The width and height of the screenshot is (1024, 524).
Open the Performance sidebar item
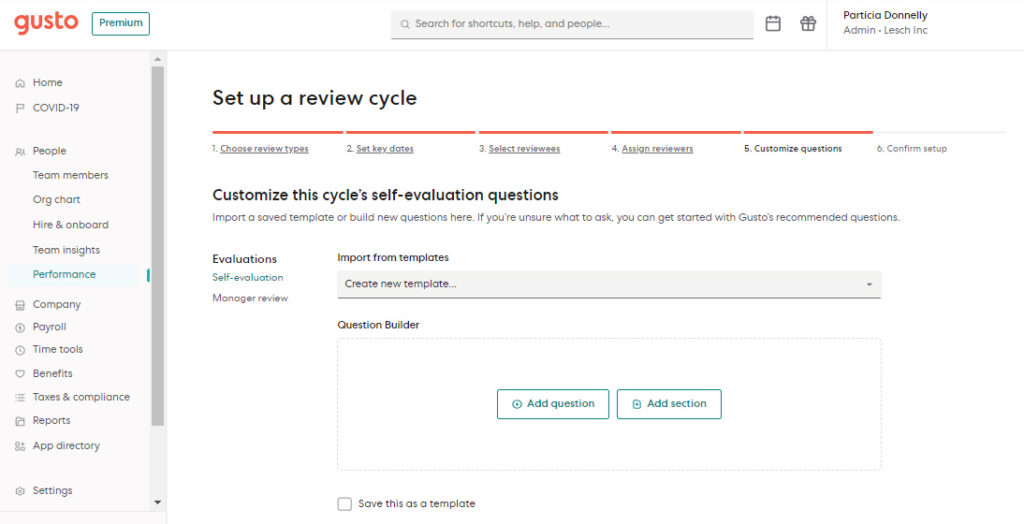64,274
